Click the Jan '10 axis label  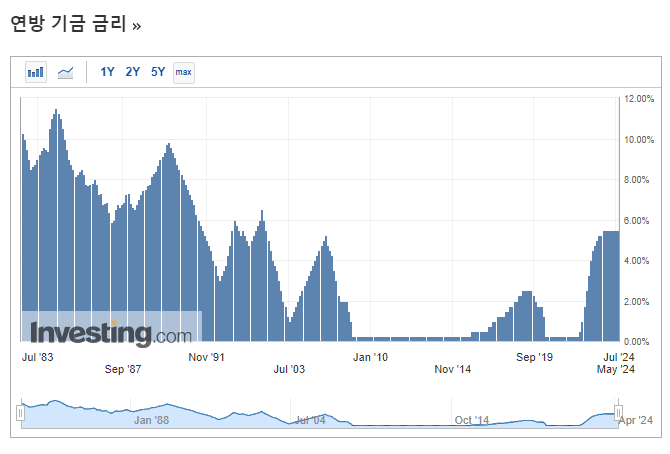370,357
